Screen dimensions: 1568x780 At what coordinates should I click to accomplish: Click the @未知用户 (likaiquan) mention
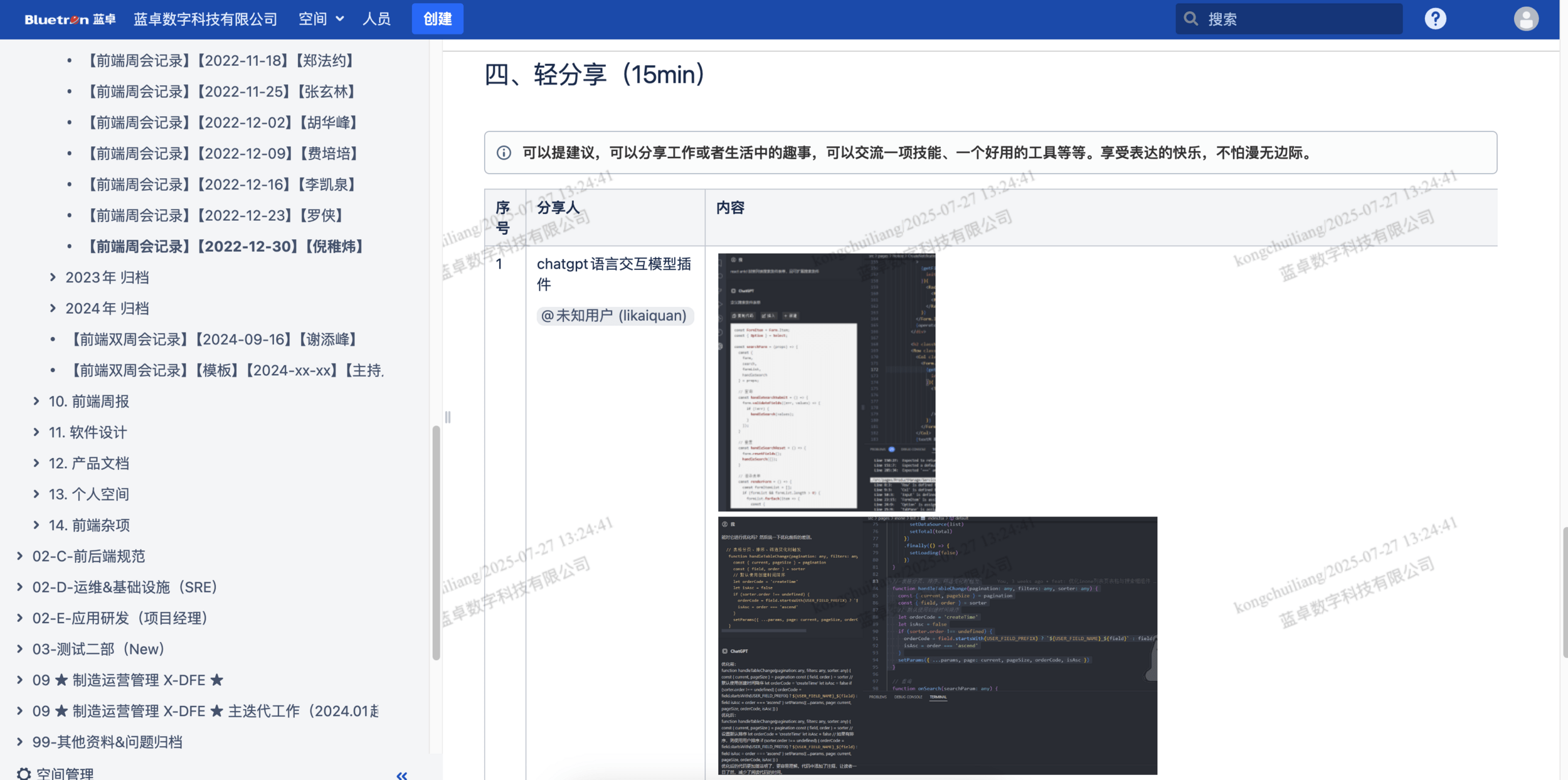614,316
